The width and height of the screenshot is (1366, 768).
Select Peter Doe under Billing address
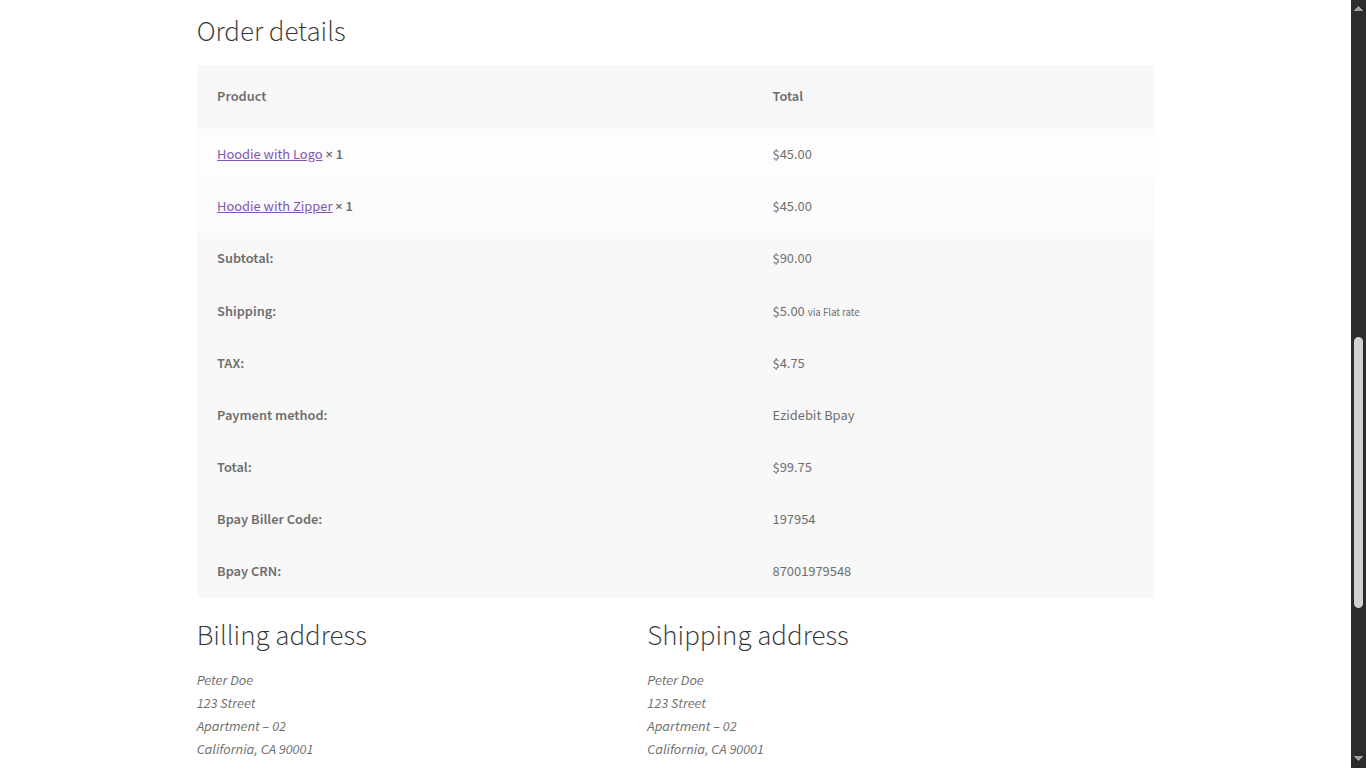point(225,680)
